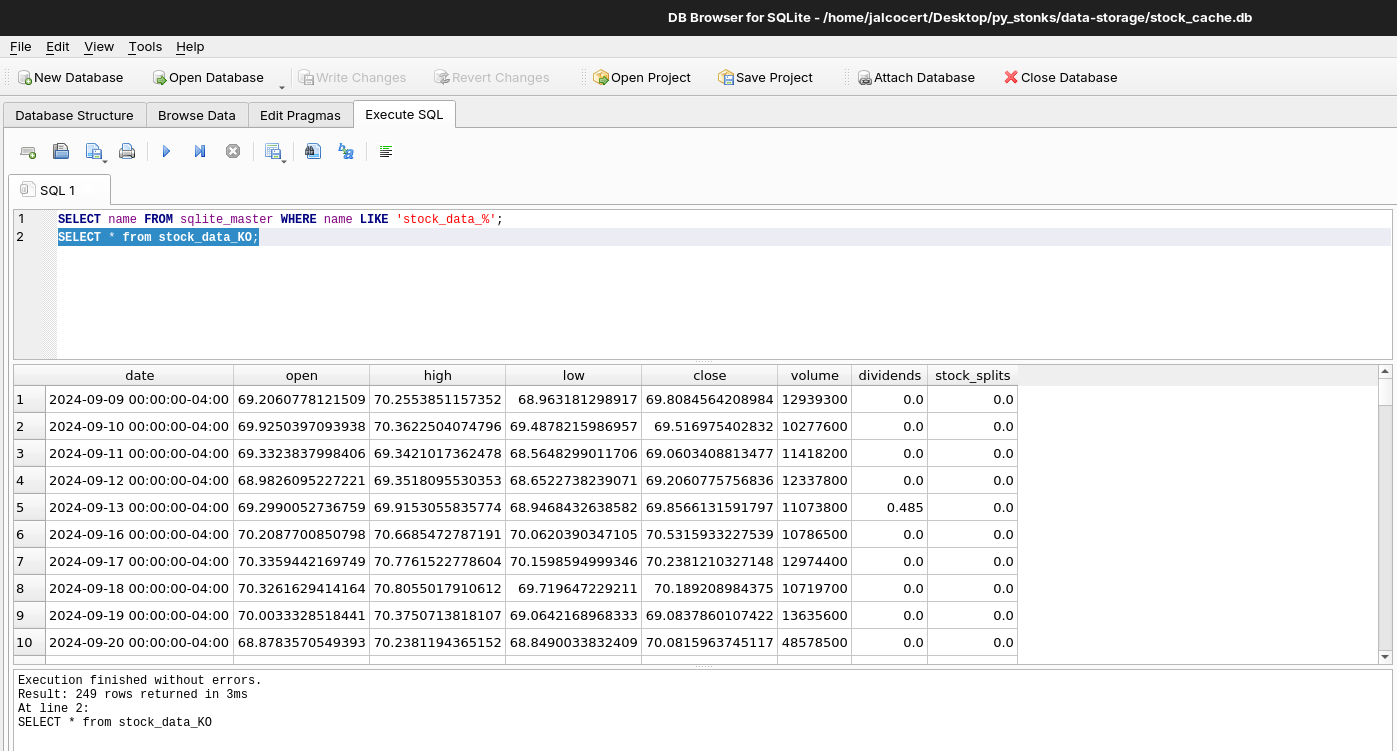Stop SQL execution icon
Screen dimensions: 1397x751
233,152
